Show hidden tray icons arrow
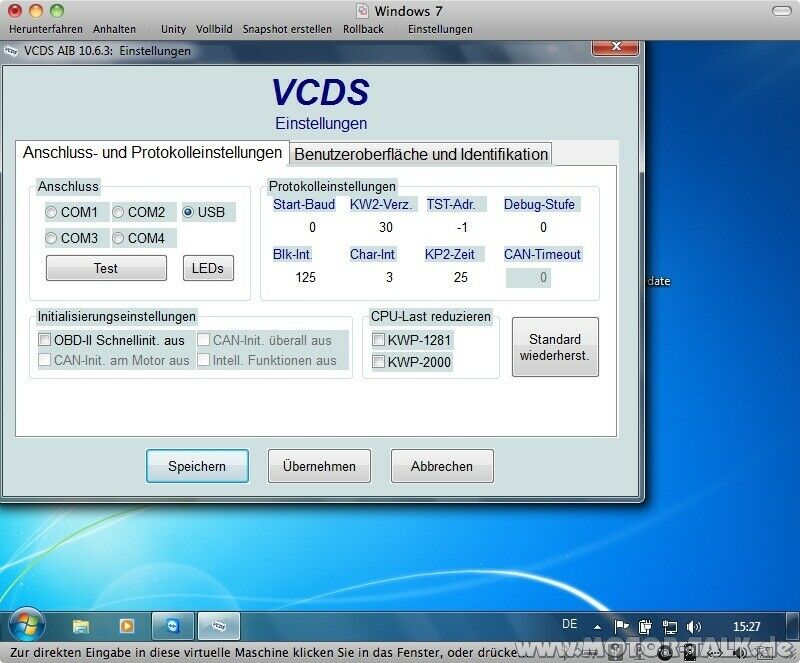The height and width of the screenshot is (663, 800). tap(597, 627)
